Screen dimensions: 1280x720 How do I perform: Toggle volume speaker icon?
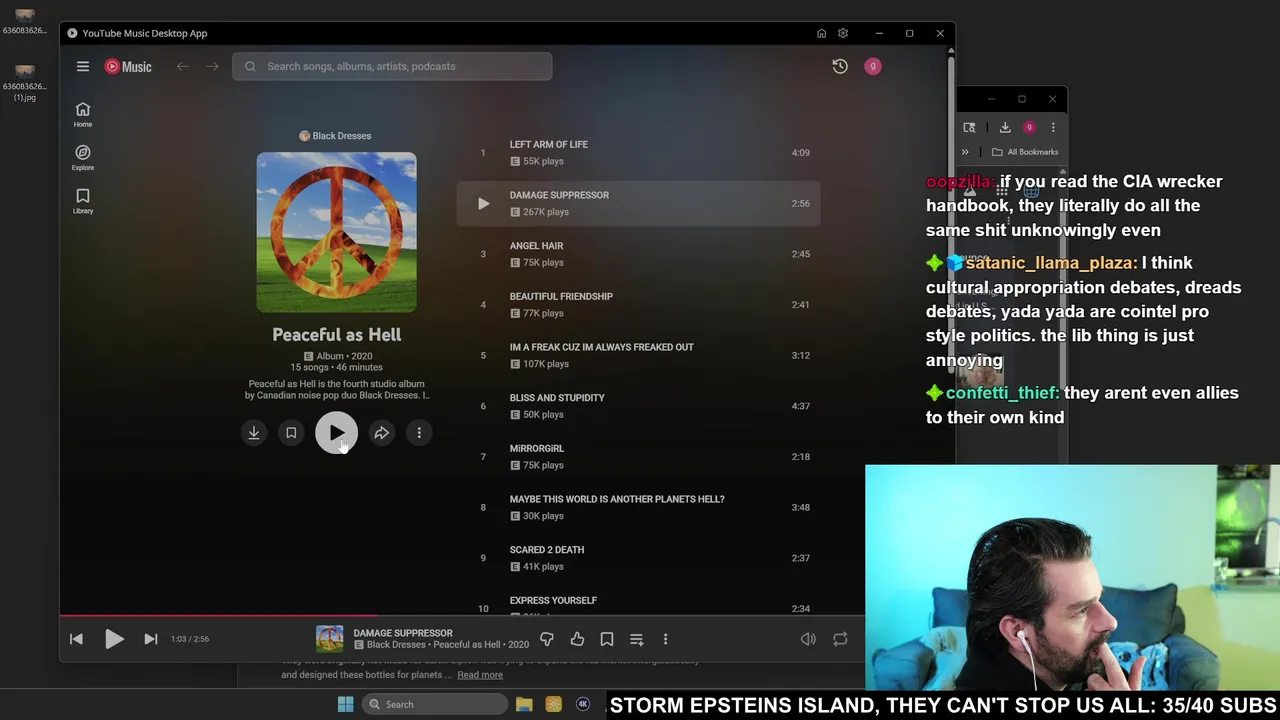coord(808,639)
